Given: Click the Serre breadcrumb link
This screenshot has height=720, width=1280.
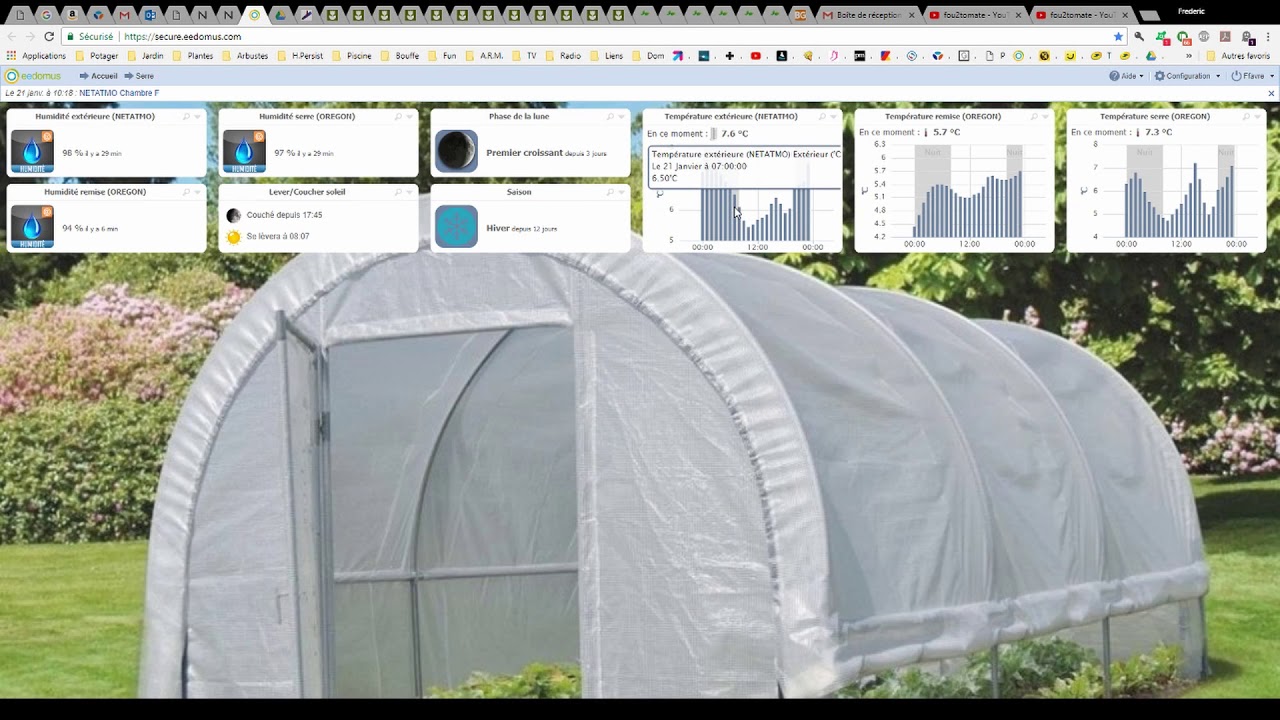Looking at the screenshot, I should tap(144, 76).
